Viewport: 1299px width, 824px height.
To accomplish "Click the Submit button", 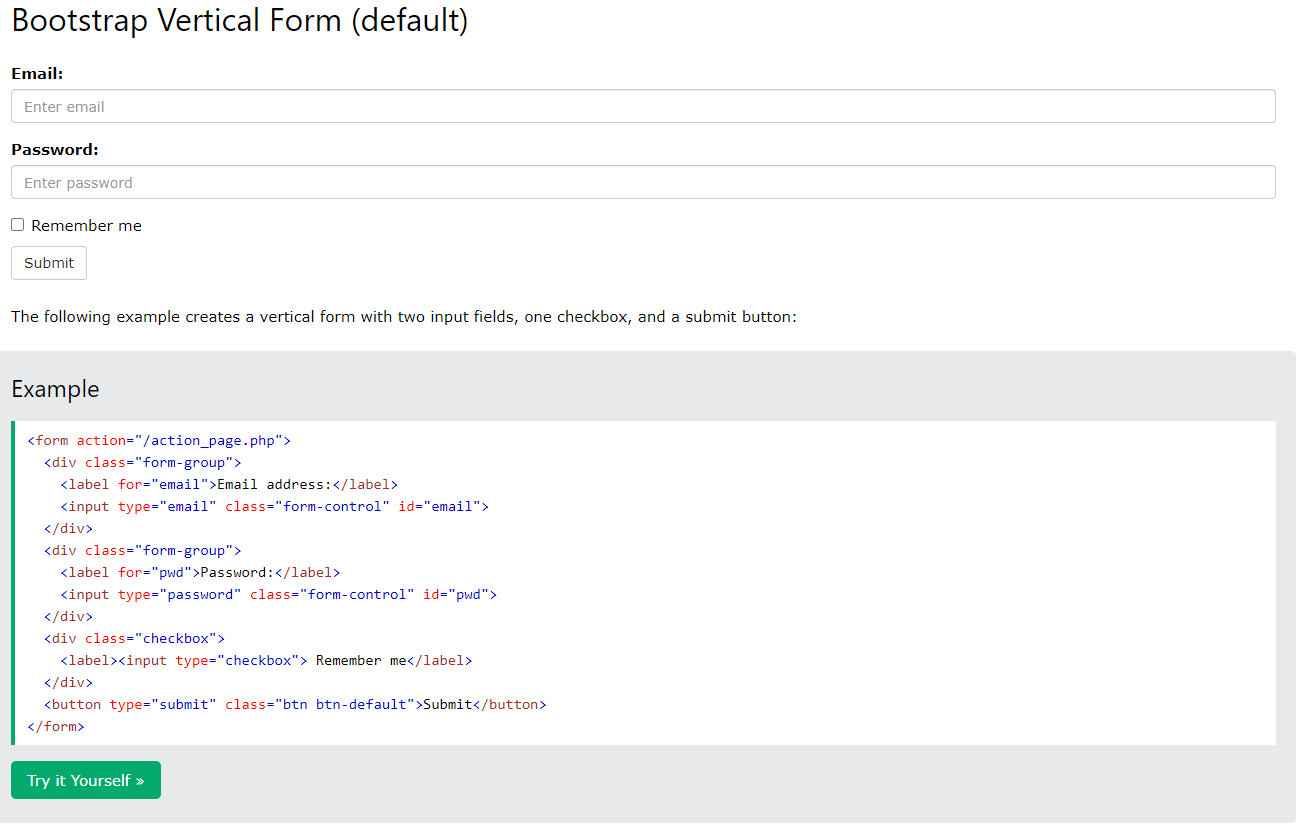I will [x=49, y=263].
